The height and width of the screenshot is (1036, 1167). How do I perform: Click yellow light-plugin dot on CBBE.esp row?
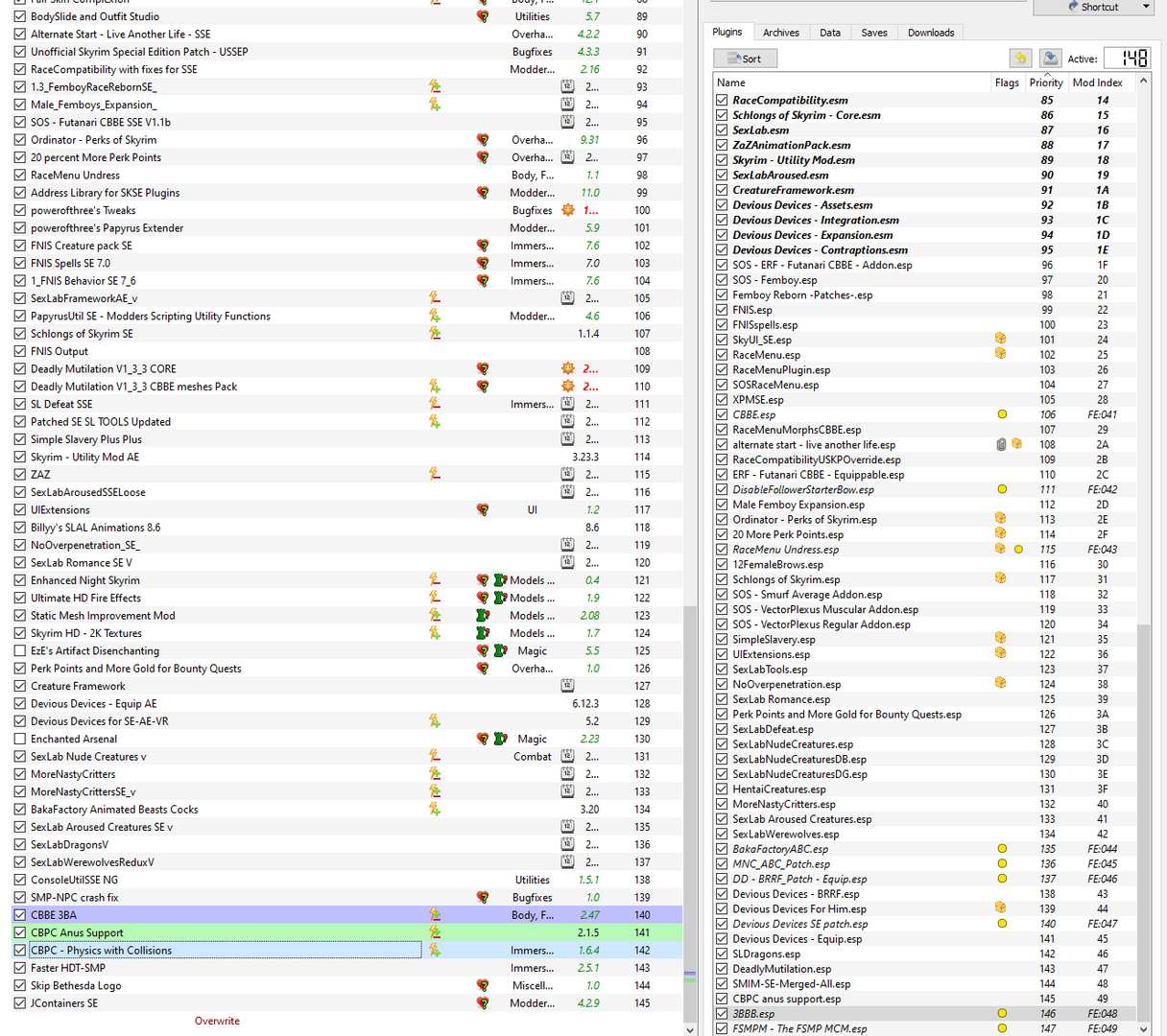(1002, 414)
